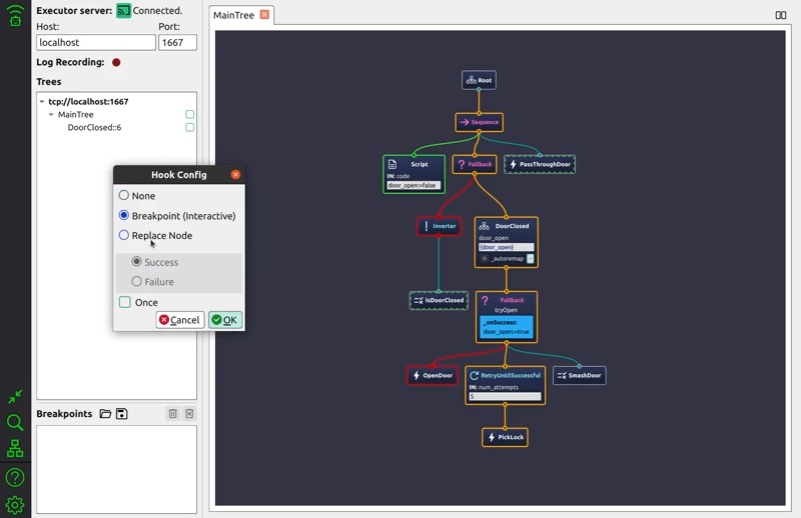Select the DoorClosed::6 tree item
Screen dimensions: 801x518
pyautogui.click(x=94, y=128)
